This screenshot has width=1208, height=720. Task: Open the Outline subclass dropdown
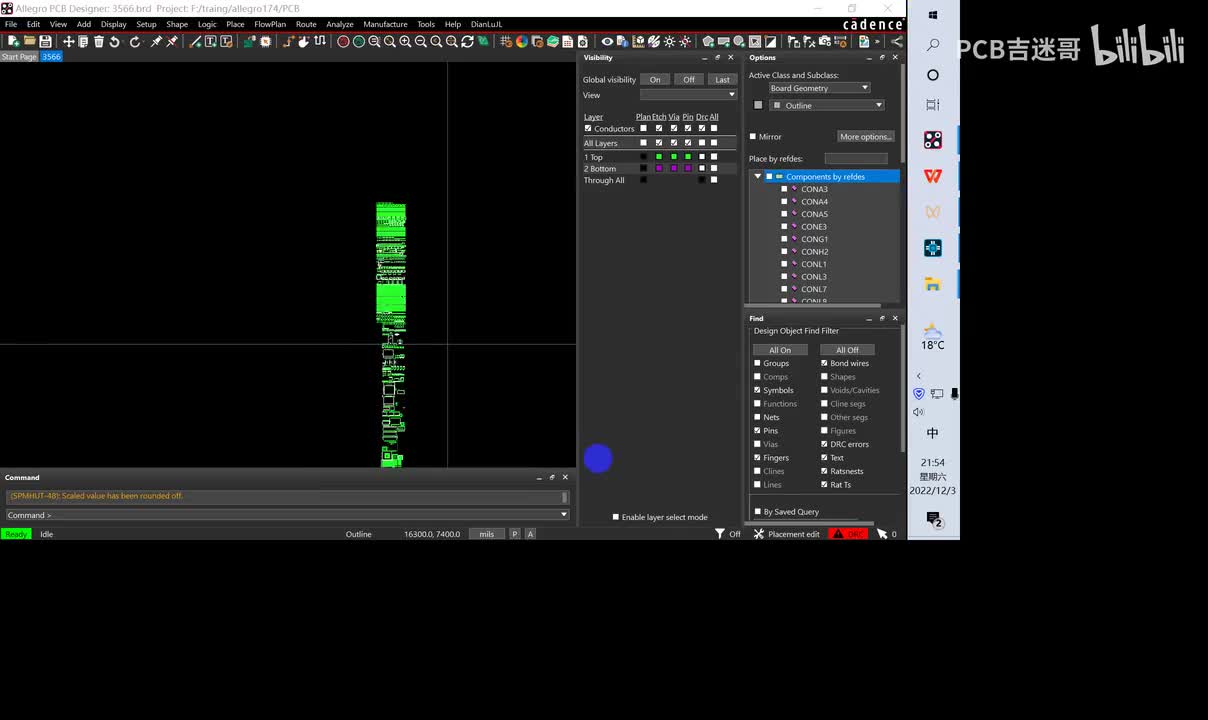(x=827, y=105)
